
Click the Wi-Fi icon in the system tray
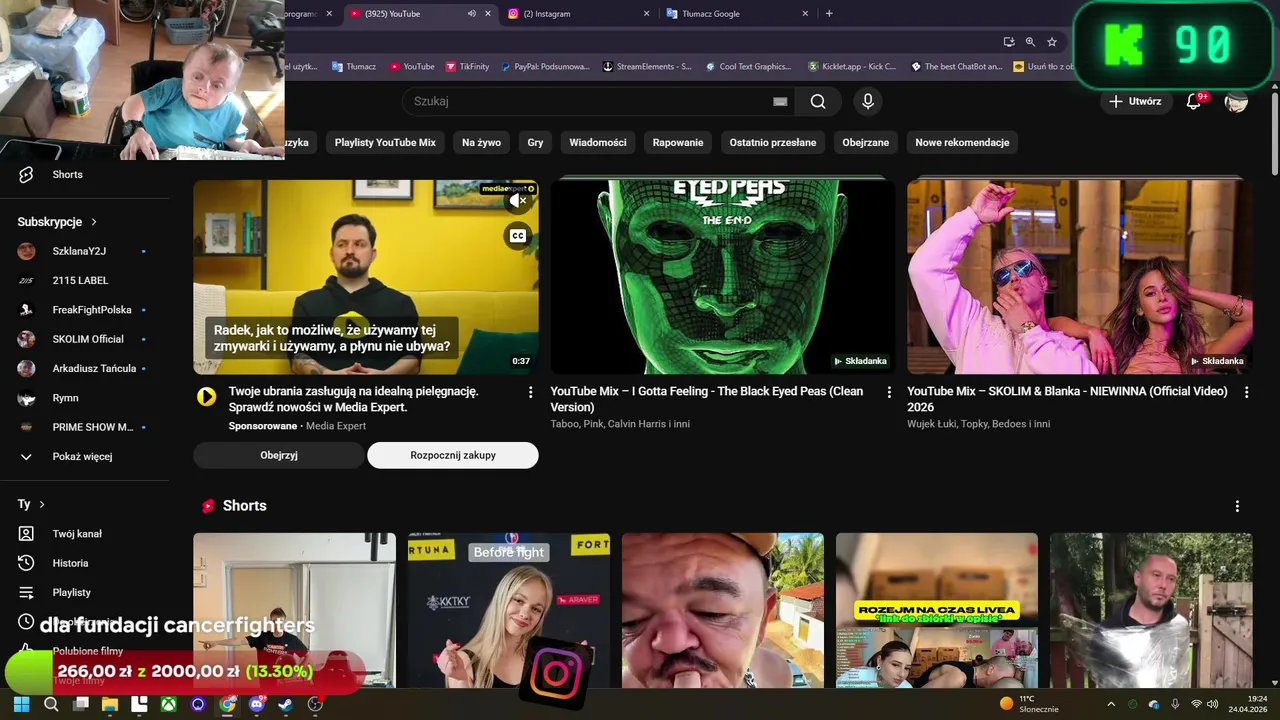point(1196,704)
